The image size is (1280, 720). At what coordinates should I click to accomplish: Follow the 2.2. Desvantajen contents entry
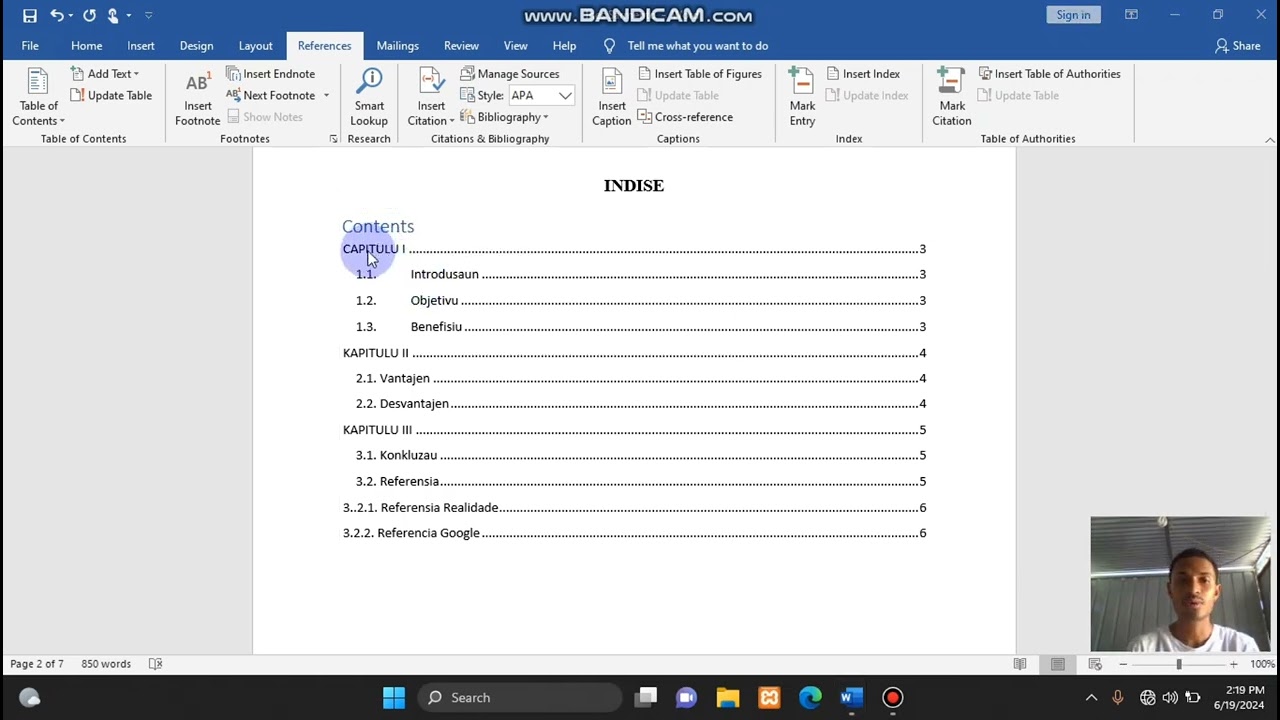tap(641, 404)
